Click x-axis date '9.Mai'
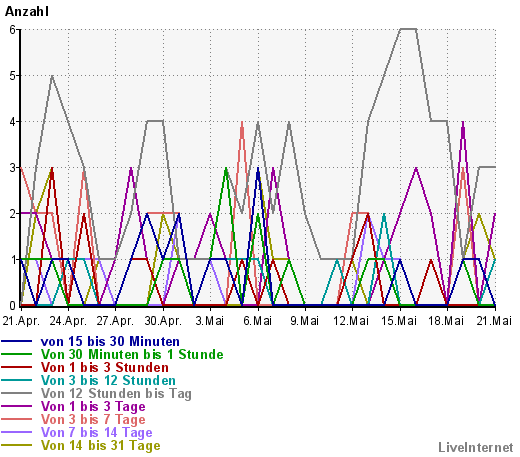The height and width of the screenshot is (457, 520). tap(305, 321)
